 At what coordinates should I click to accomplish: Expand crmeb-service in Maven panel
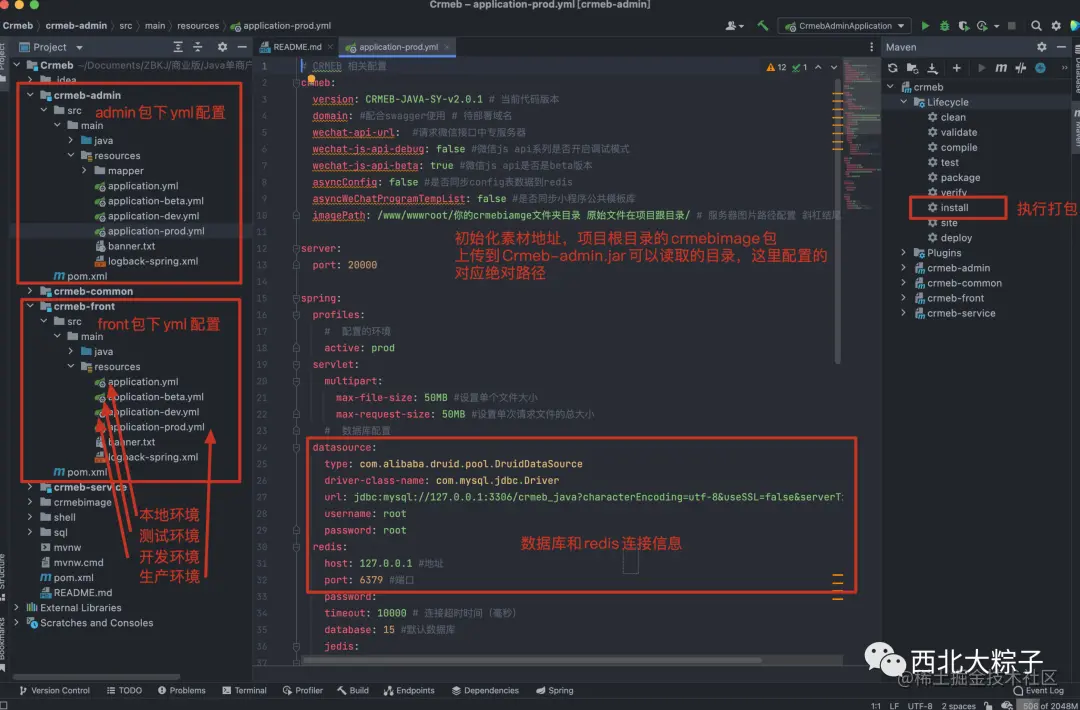[904, 313]
